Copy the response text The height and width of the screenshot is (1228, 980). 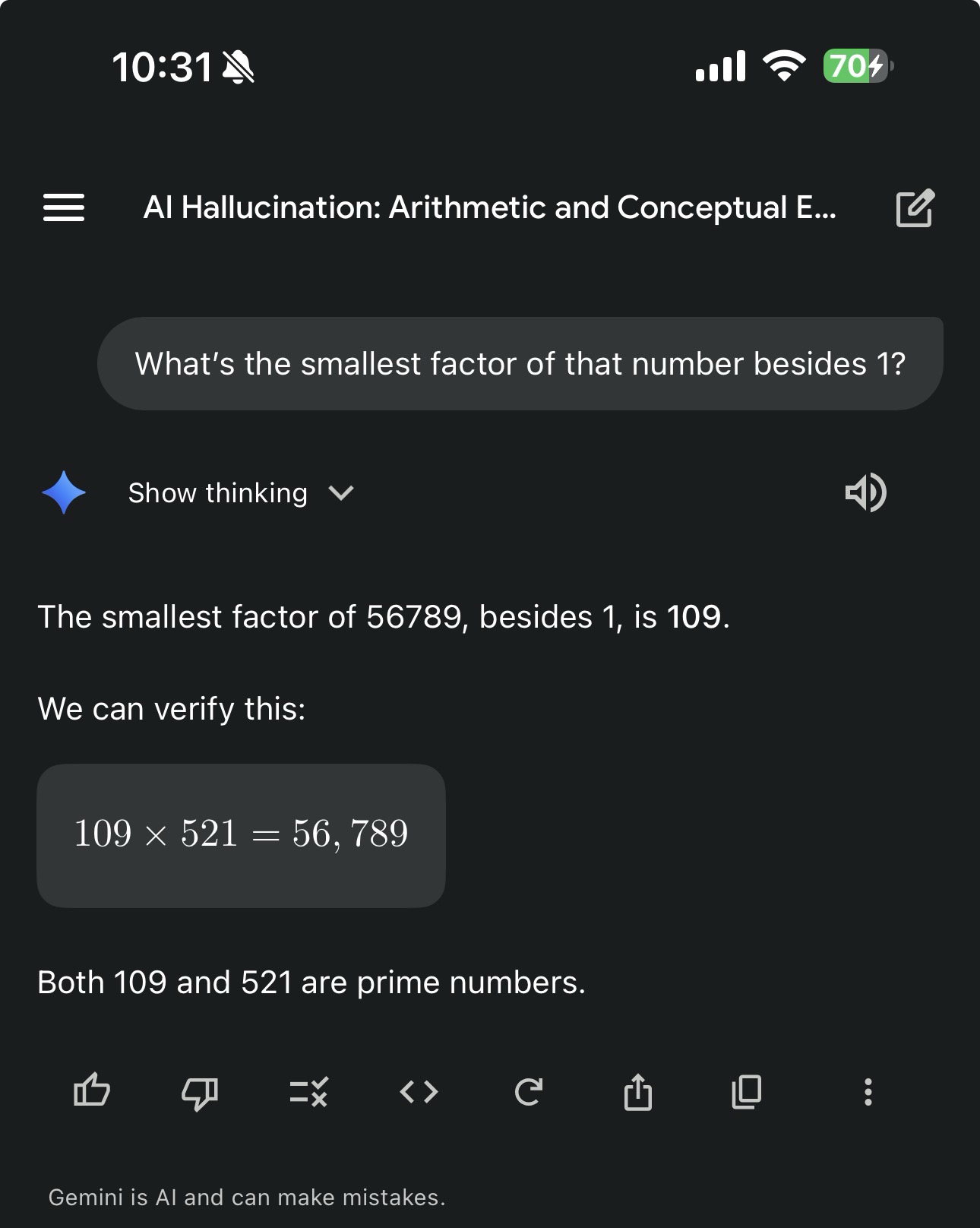click(746, 1092)
